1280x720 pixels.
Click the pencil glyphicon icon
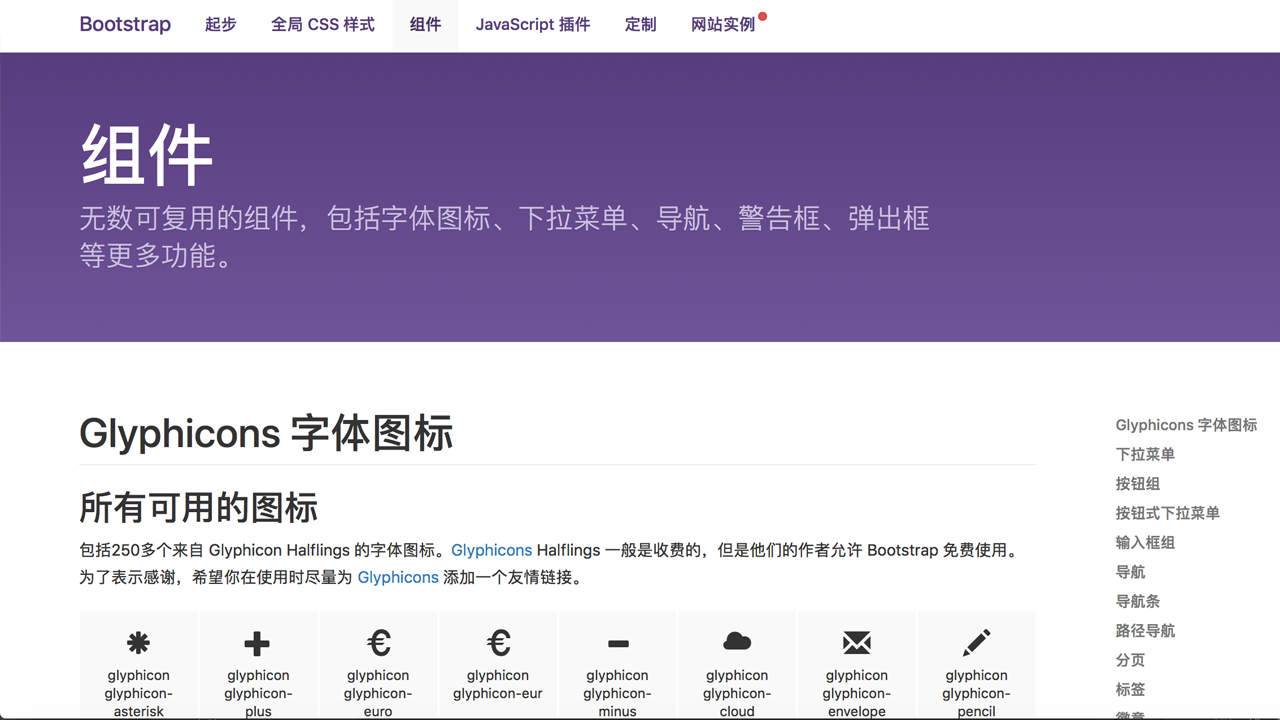(x=977, y=642)
